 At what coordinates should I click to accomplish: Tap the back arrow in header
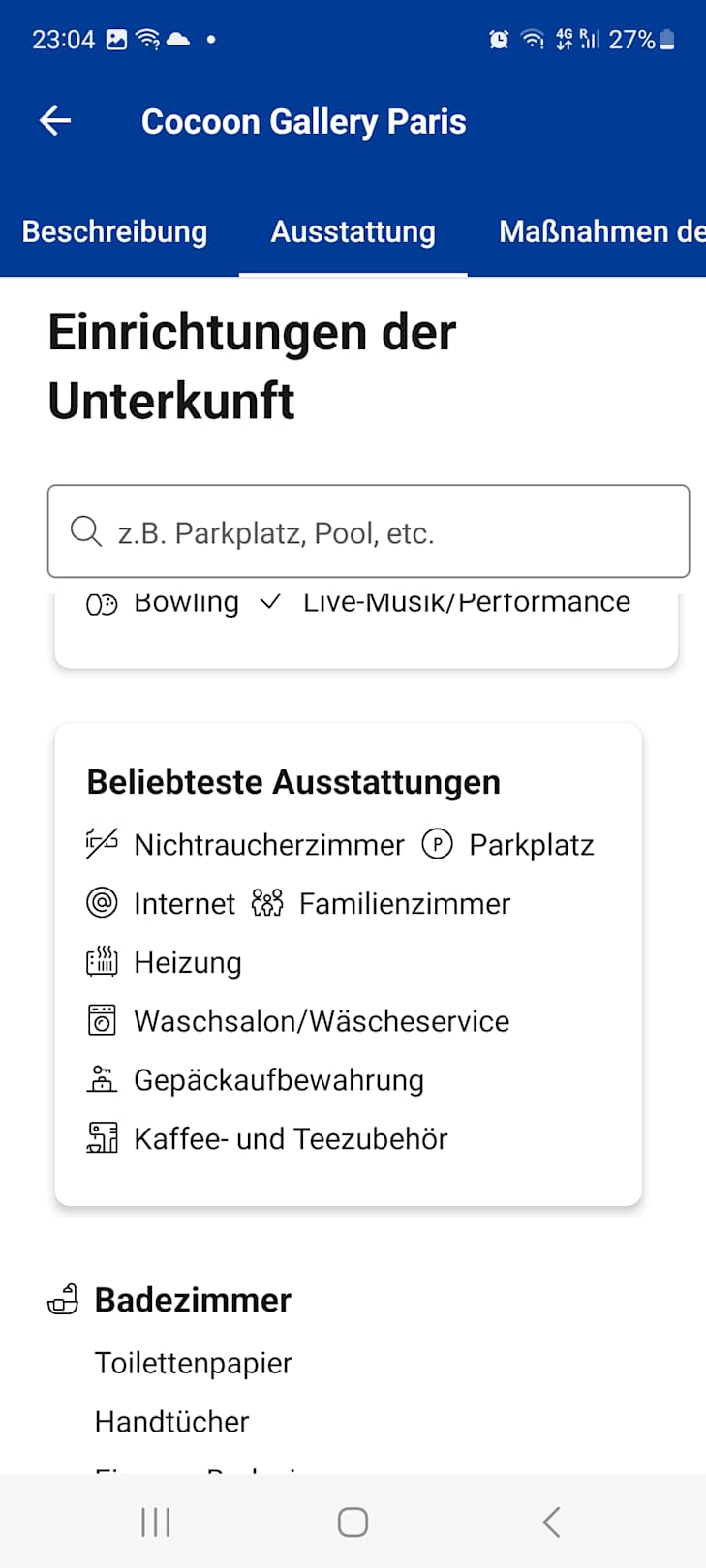[x=55, y=121]
